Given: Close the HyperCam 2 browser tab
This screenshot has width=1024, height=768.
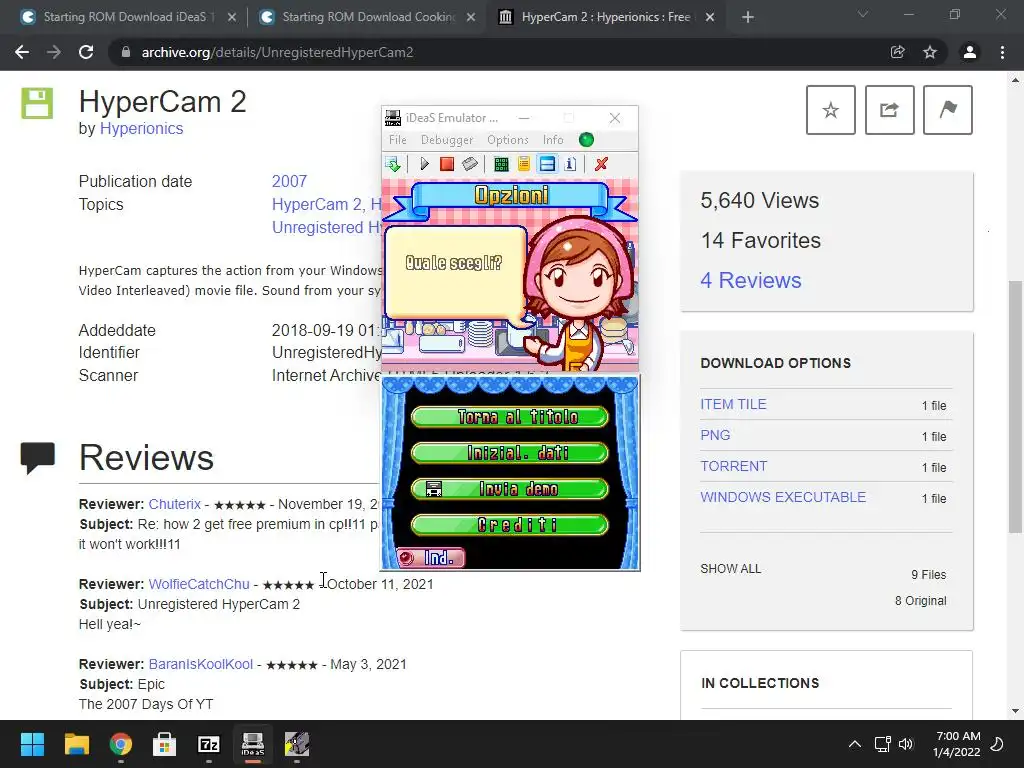Looking at the screenshot, I should pos(710,17).
